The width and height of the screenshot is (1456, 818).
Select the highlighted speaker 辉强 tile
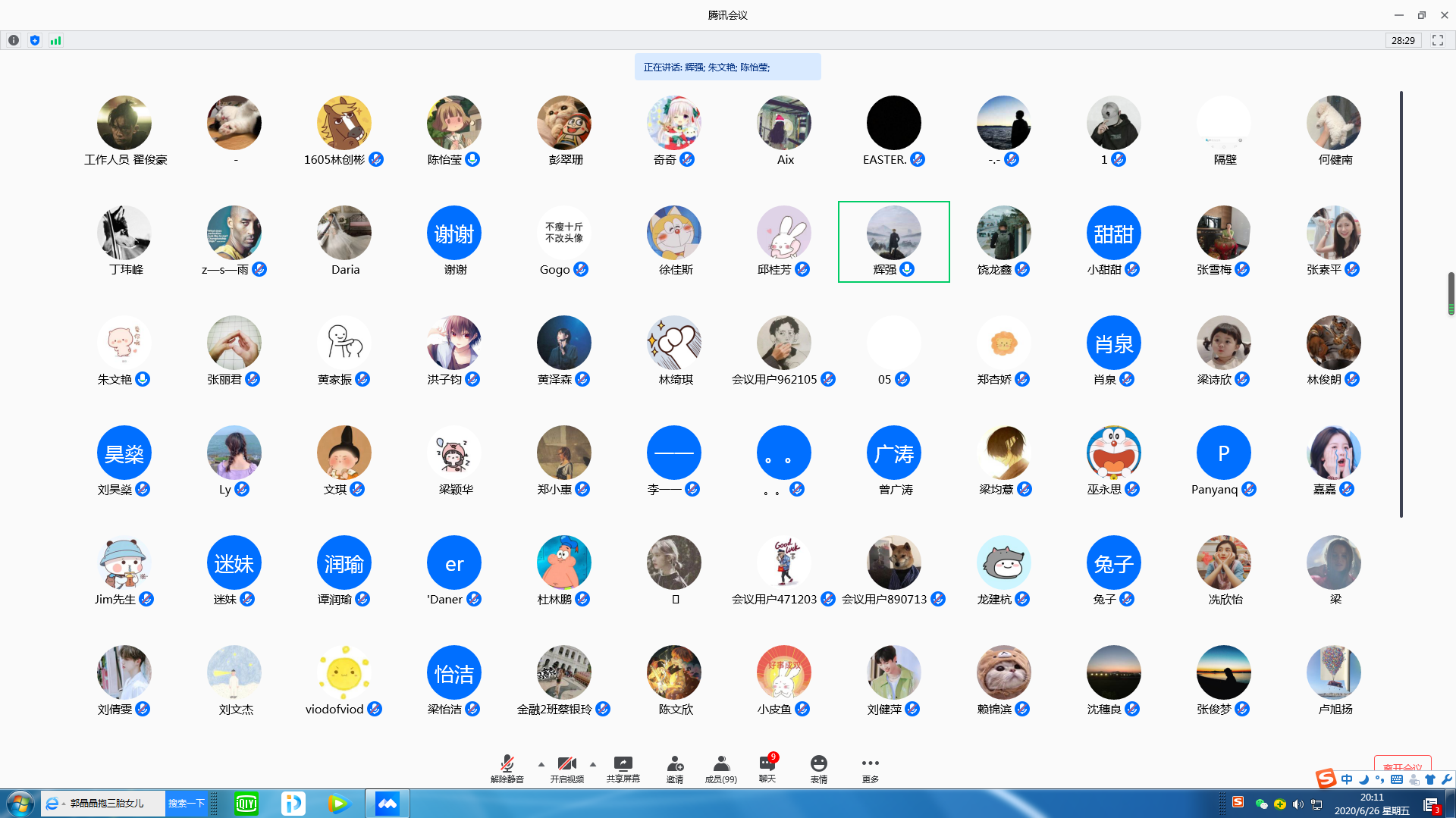(x=893, y=241)
